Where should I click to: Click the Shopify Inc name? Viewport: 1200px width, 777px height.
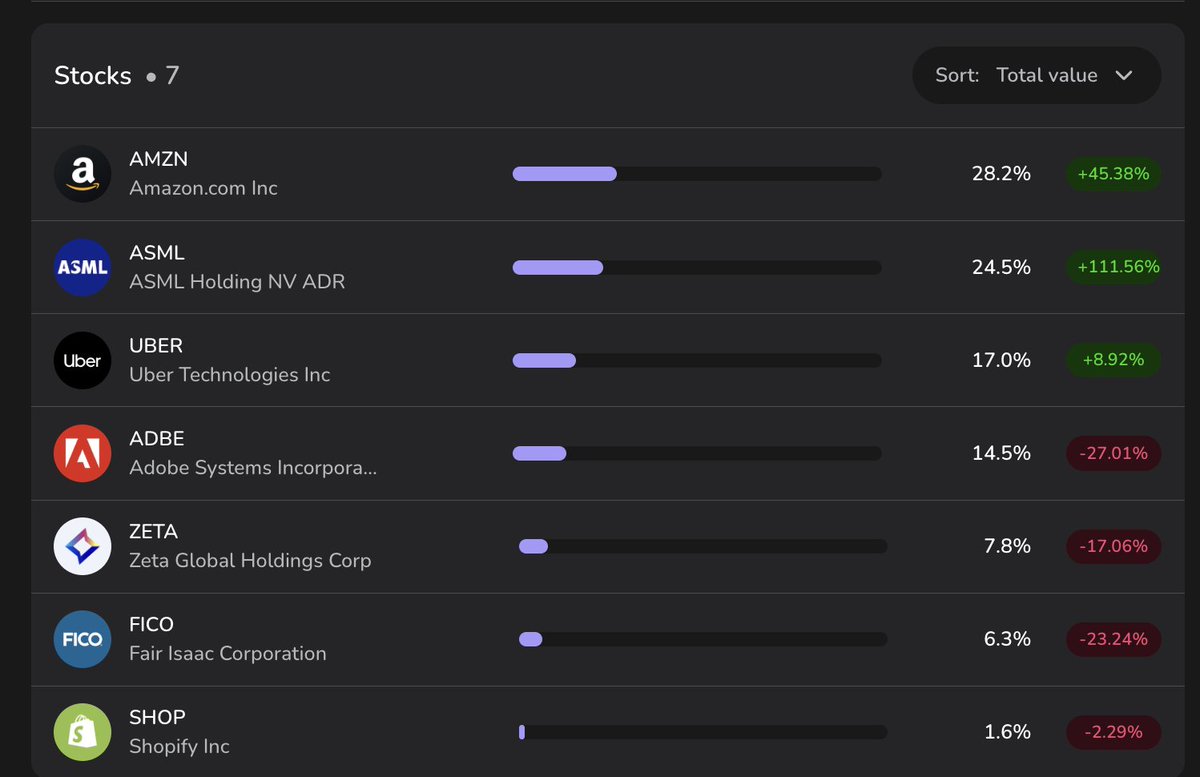180,747
